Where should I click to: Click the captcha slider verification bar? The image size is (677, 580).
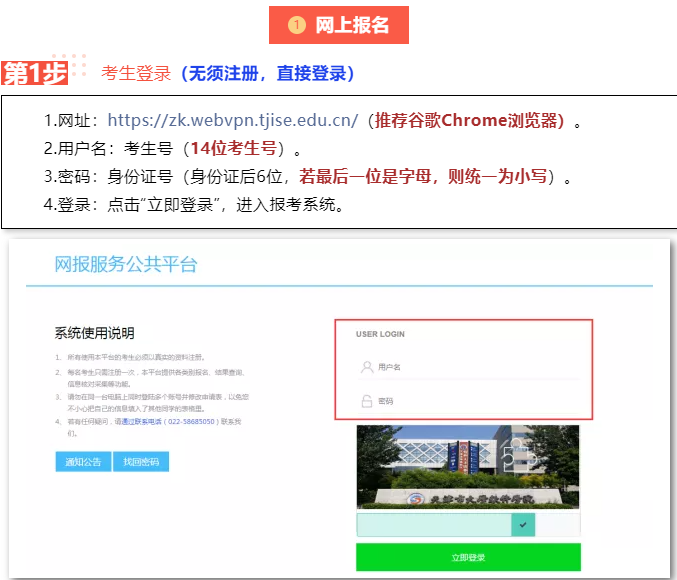click(x=433, y=524)
